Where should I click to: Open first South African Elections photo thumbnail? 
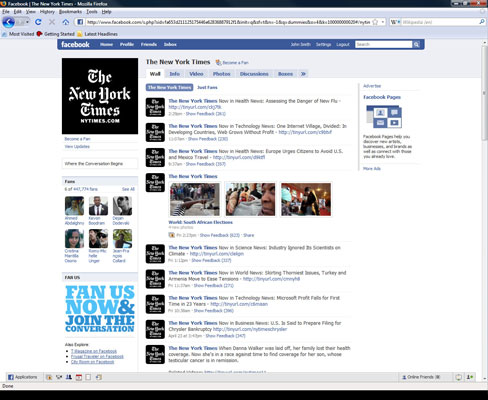point(195,199)
